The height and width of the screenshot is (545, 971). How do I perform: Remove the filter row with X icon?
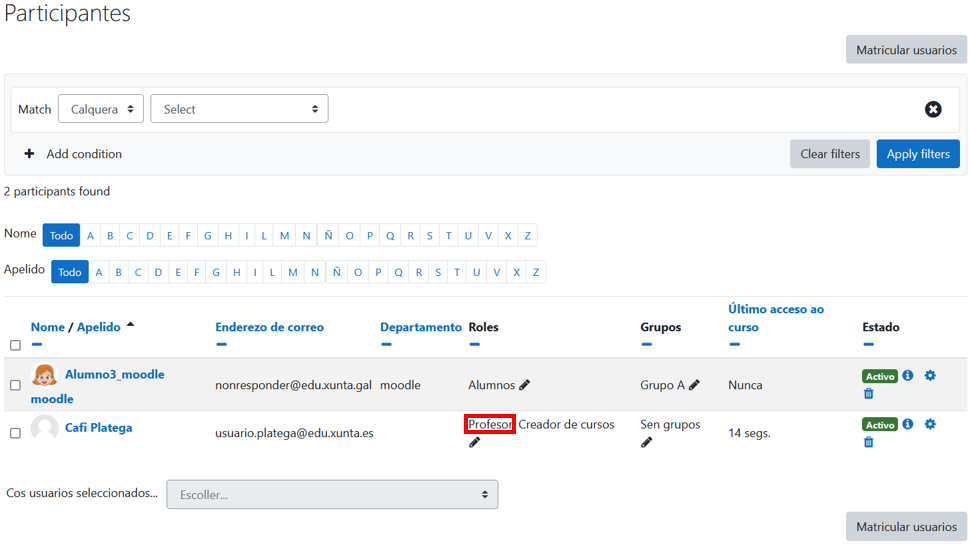pos(933,109)
